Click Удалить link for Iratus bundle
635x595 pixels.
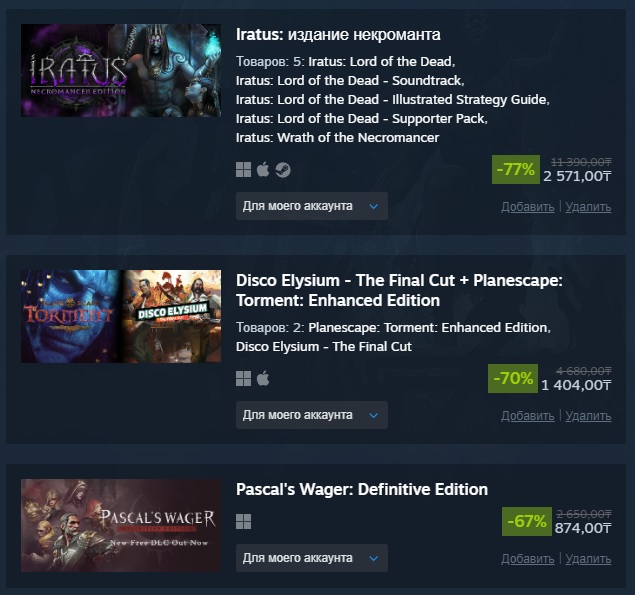pyautogui.click(x=588, y=207)
